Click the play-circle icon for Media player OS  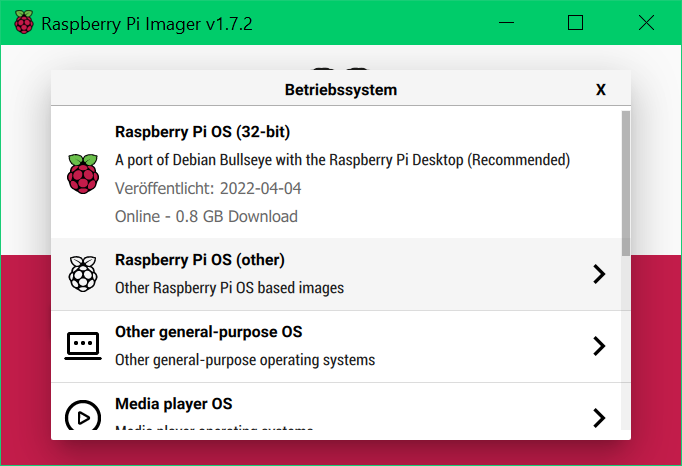[83, 416]
